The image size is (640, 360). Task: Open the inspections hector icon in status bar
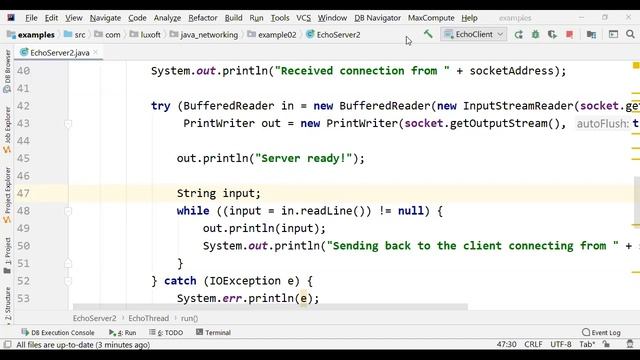[x=630, y=344]
